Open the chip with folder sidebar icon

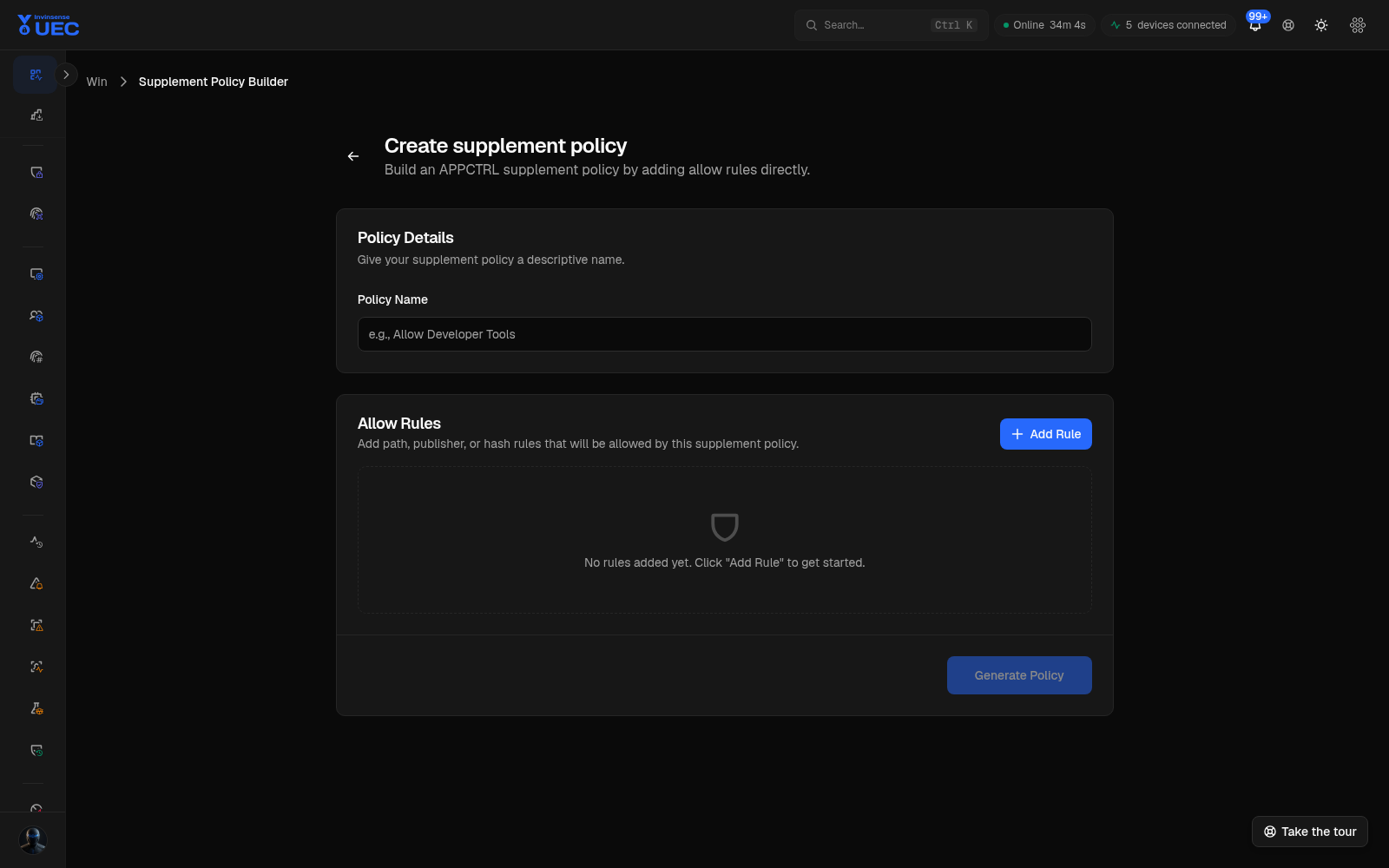point(36,398)
